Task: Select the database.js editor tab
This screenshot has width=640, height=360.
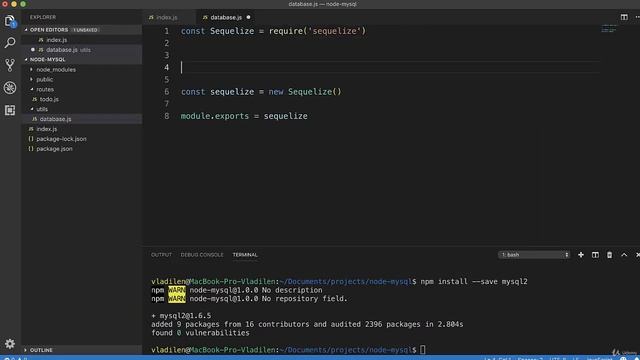Action: click(226, 17)
